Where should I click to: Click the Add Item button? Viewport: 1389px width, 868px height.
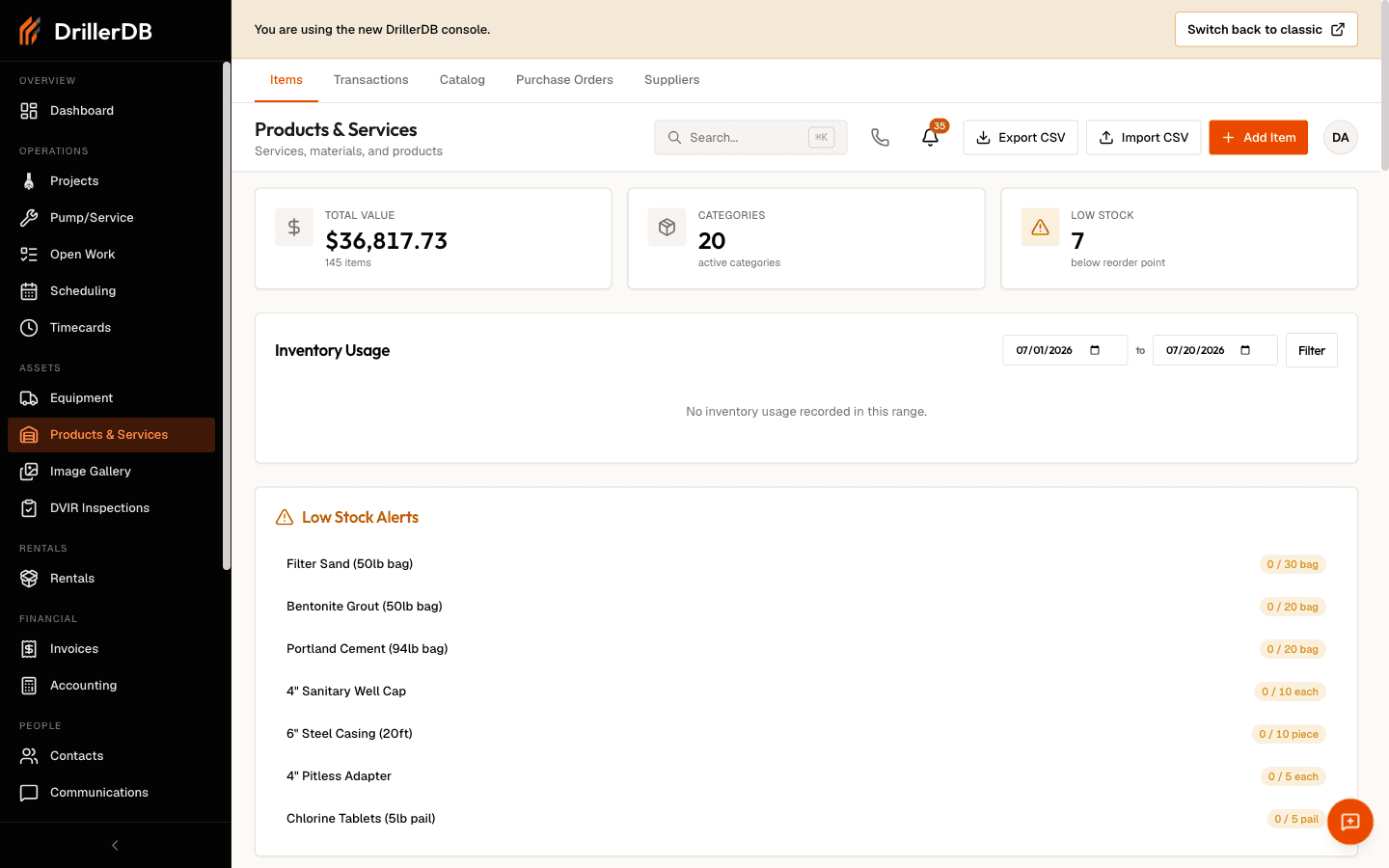[x=1259, y=138]
